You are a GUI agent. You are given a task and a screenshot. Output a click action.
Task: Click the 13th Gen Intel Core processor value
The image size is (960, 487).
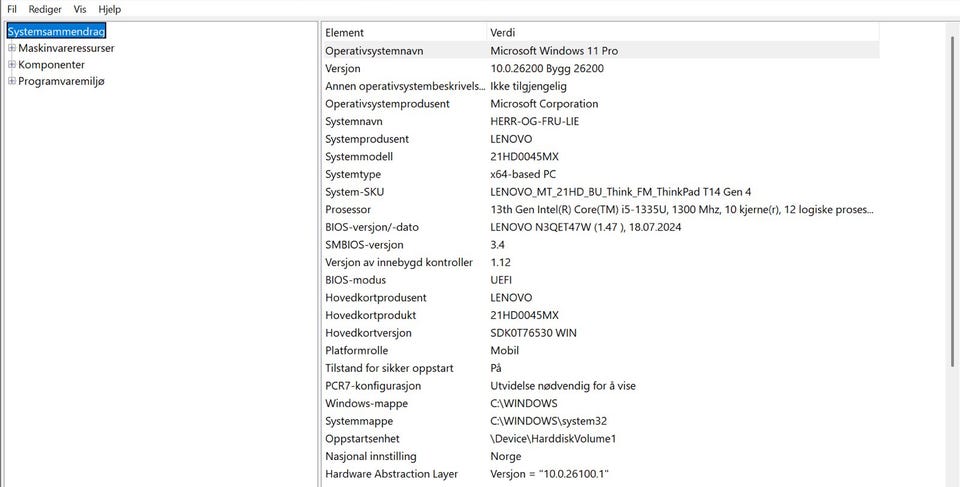coord(682,210)
